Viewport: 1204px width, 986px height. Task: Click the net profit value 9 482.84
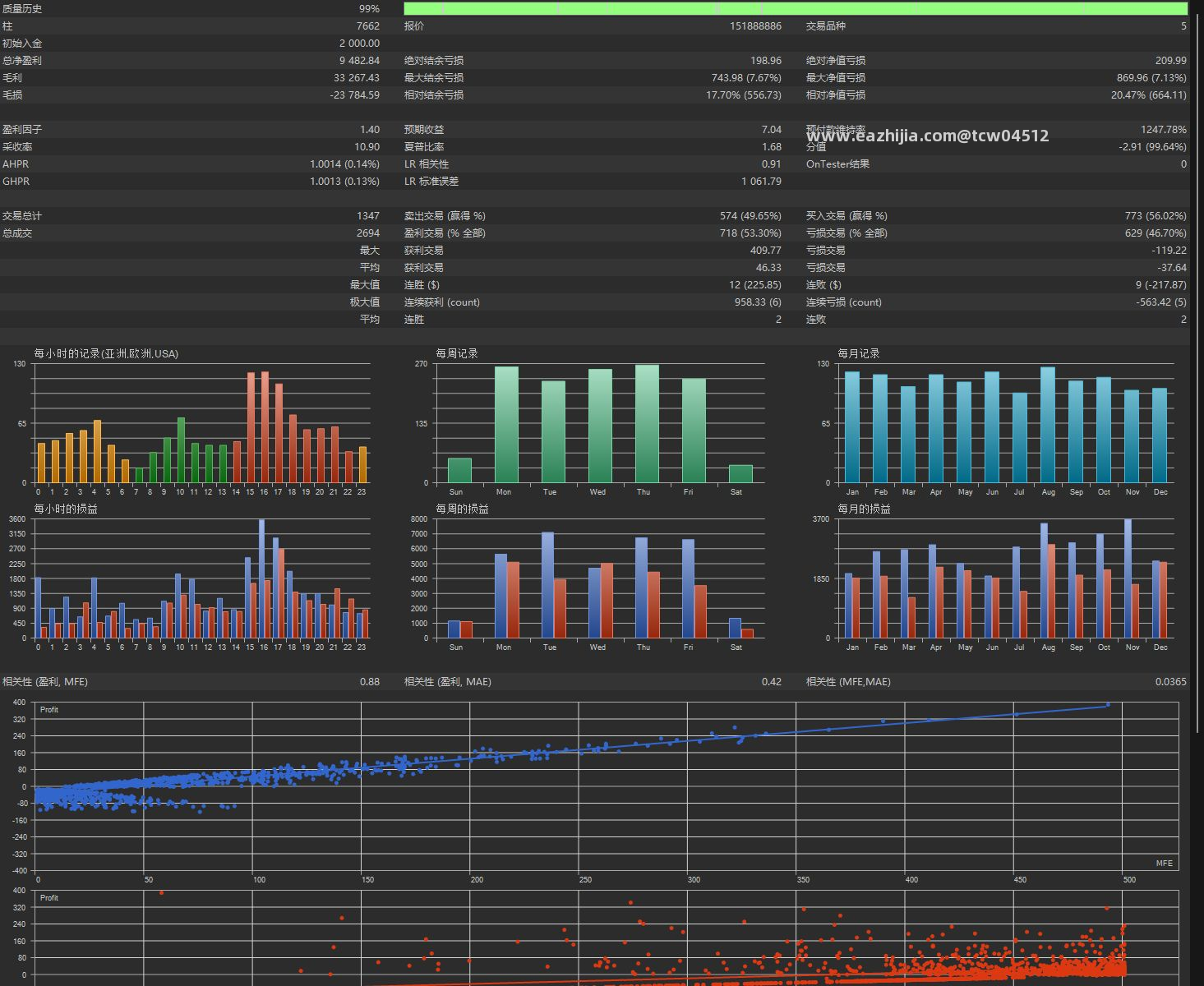[359, 61]
